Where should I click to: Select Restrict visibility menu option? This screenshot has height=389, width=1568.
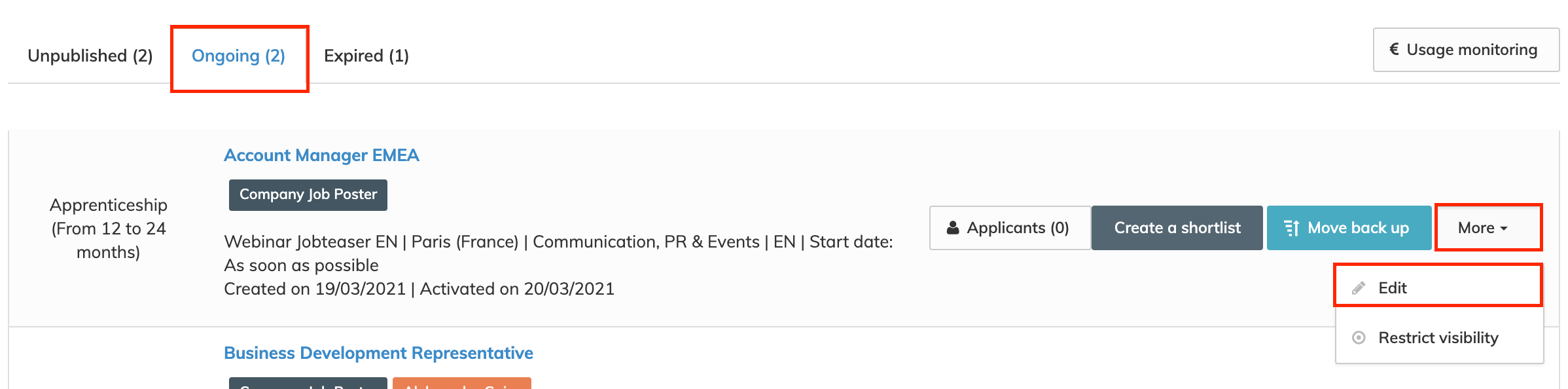pyautogui.click(x=1438, y=338)
